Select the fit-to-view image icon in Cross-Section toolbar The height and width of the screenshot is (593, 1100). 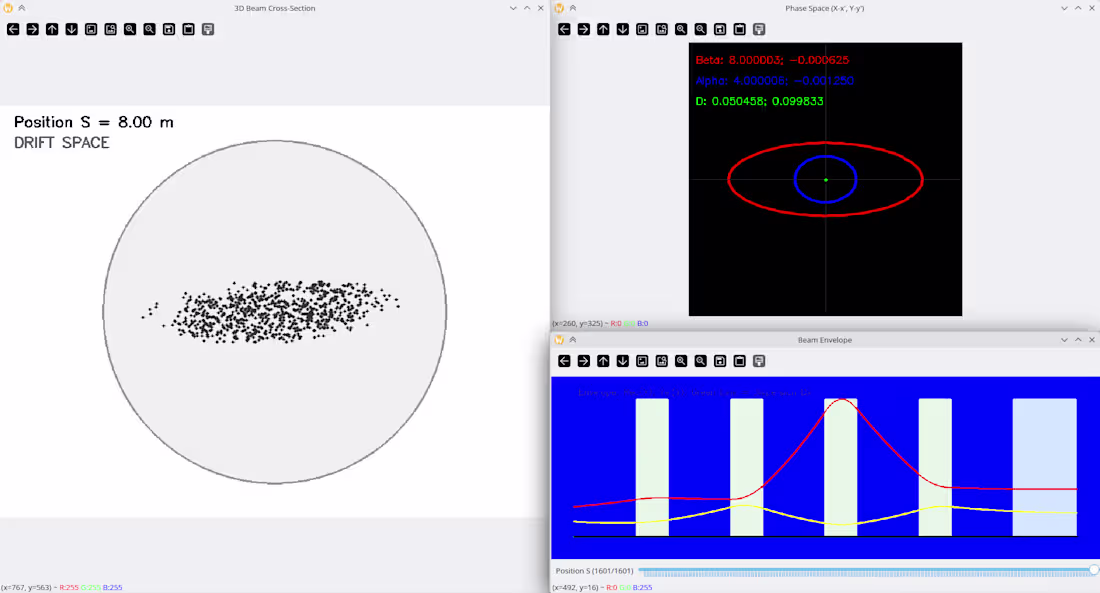coord(91,29)
